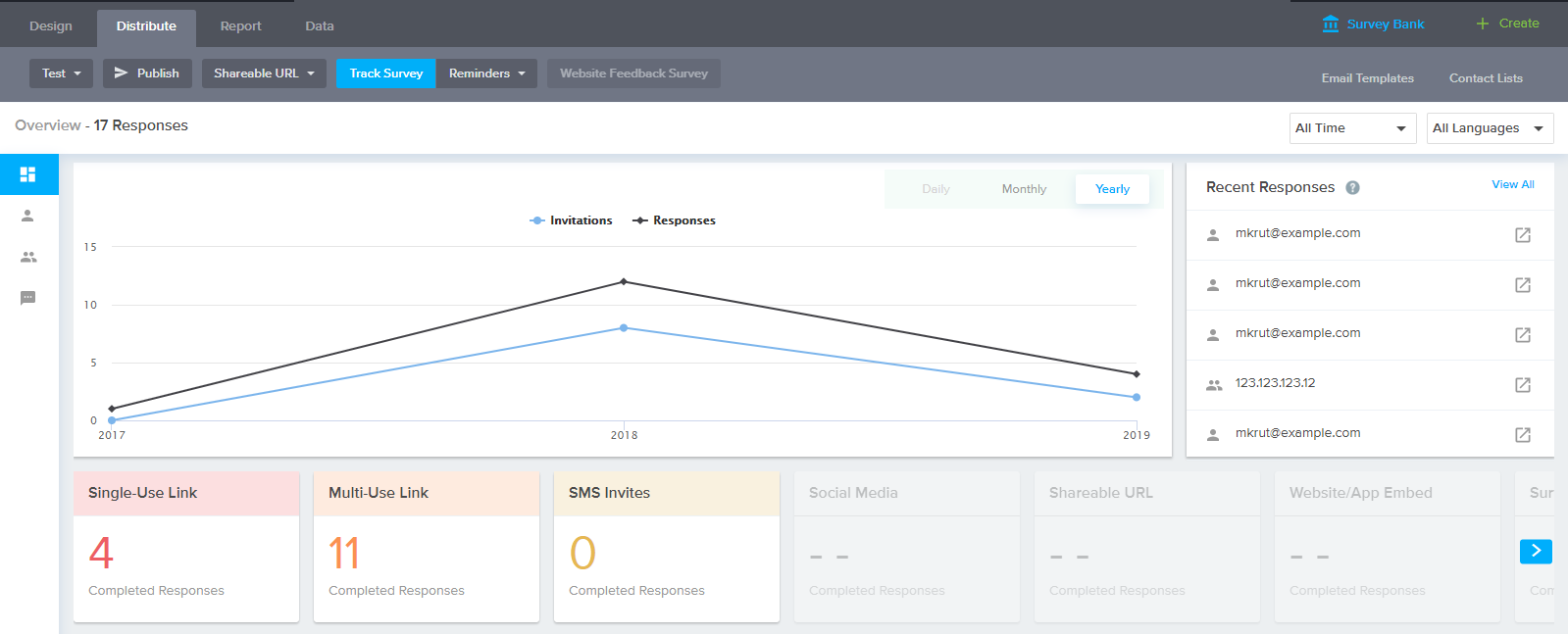Switch to the Design tab
Viewport: 1568px width, 634px height.
[x=51, y=26]
